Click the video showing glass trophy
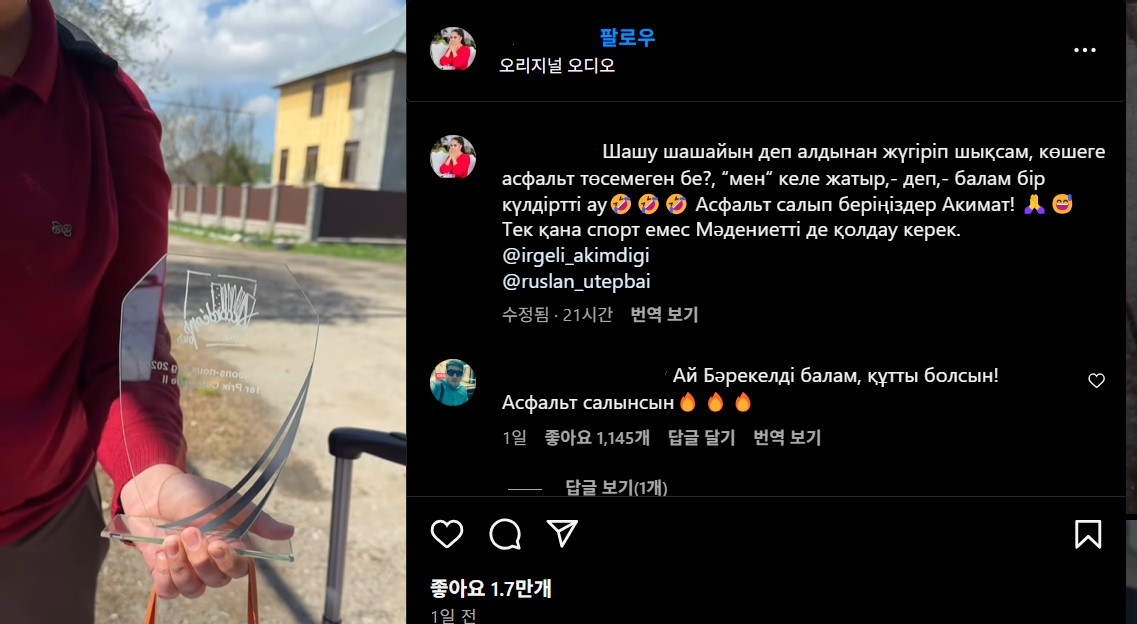The width and height of the screenshot is (1137, 624). 203,312
